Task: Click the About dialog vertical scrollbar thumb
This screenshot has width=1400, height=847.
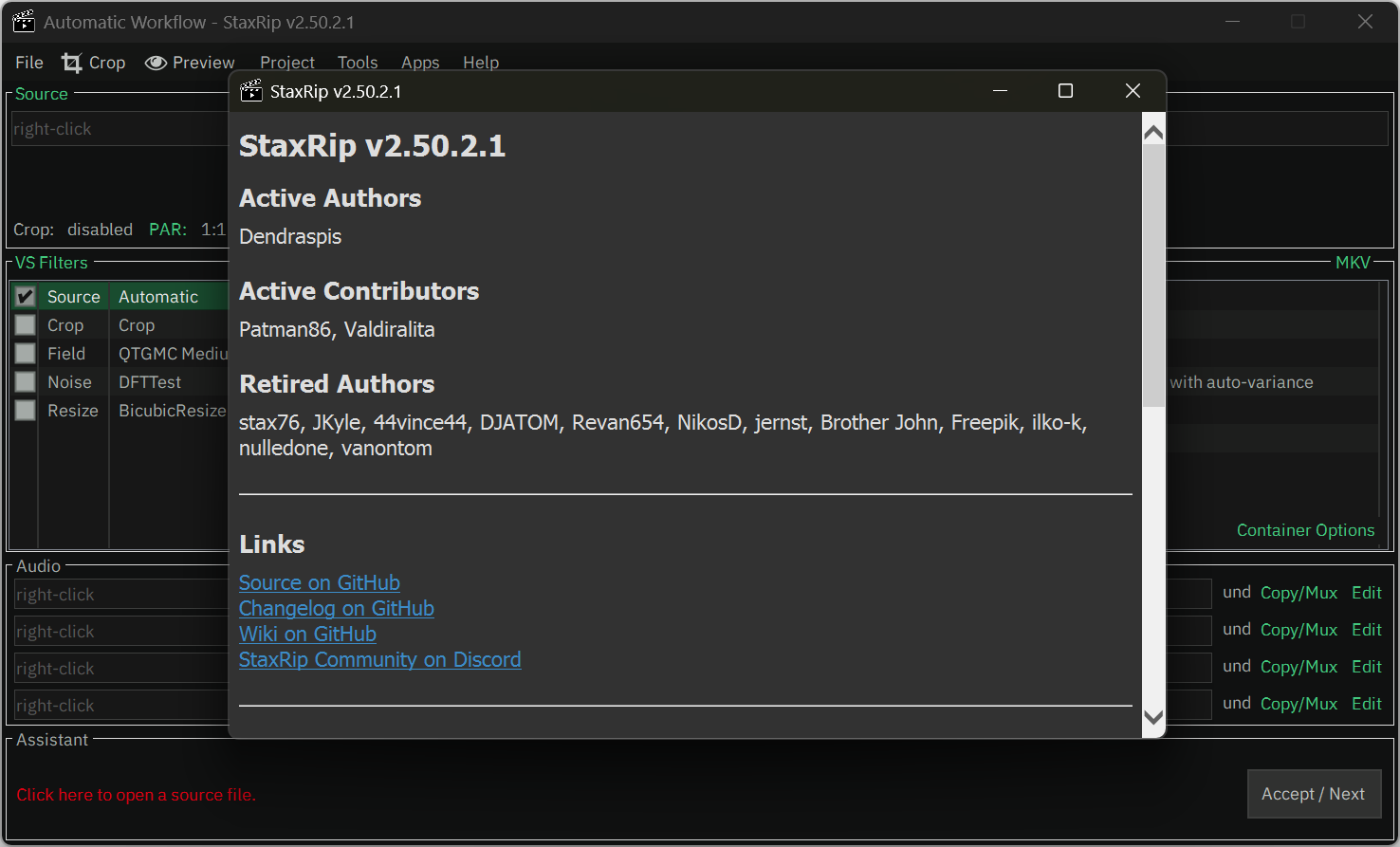Action: coord(1153,275)
